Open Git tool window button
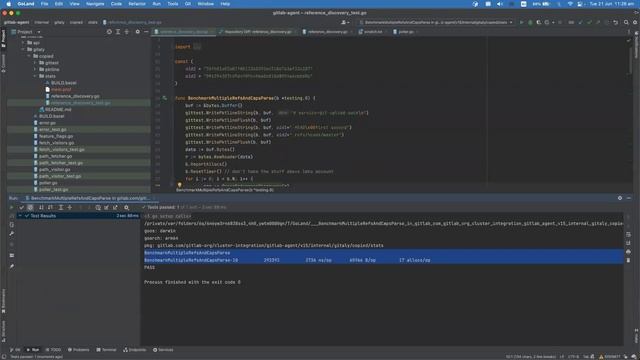This screenshot has width=640, height=360. click(x=15, y=350)
